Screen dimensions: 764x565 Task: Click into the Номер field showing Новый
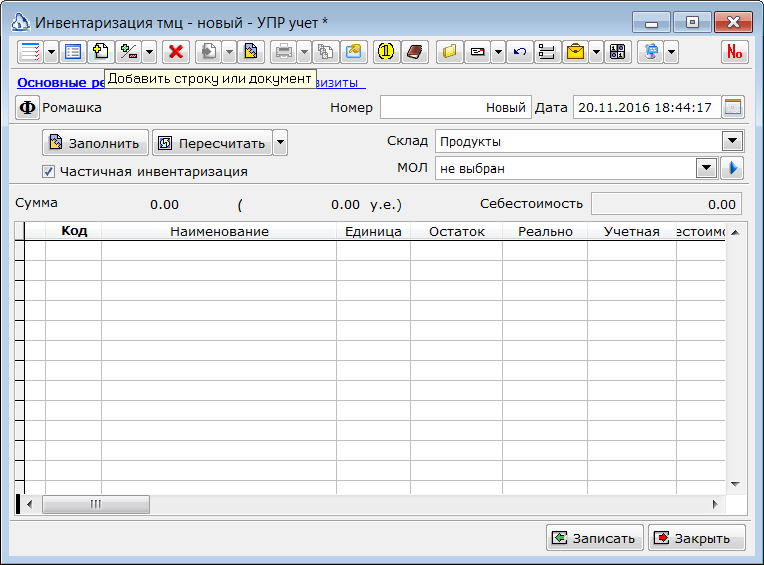point(456,107)
